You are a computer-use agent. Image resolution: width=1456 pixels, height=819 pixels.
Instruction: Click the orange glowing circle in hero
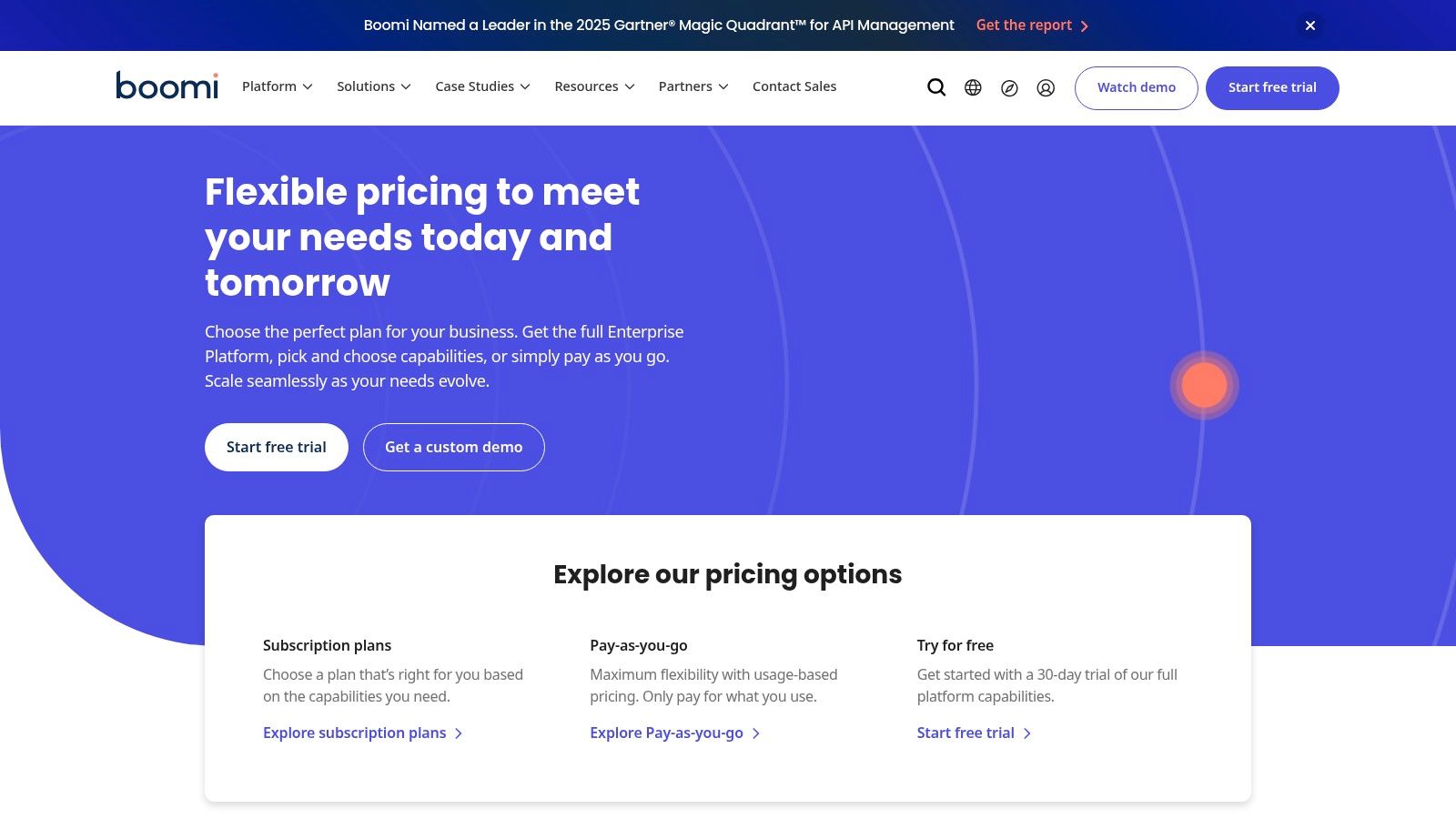(x=1204, y=385)
